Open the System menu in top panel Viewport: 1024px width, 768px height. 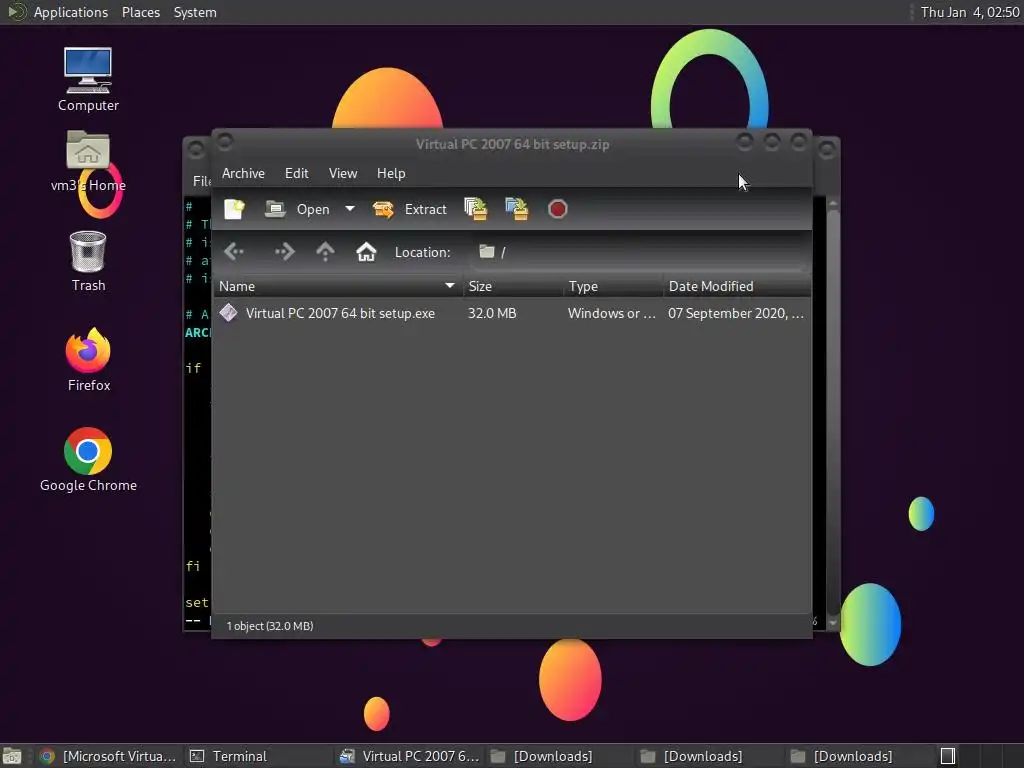point(195,12)
